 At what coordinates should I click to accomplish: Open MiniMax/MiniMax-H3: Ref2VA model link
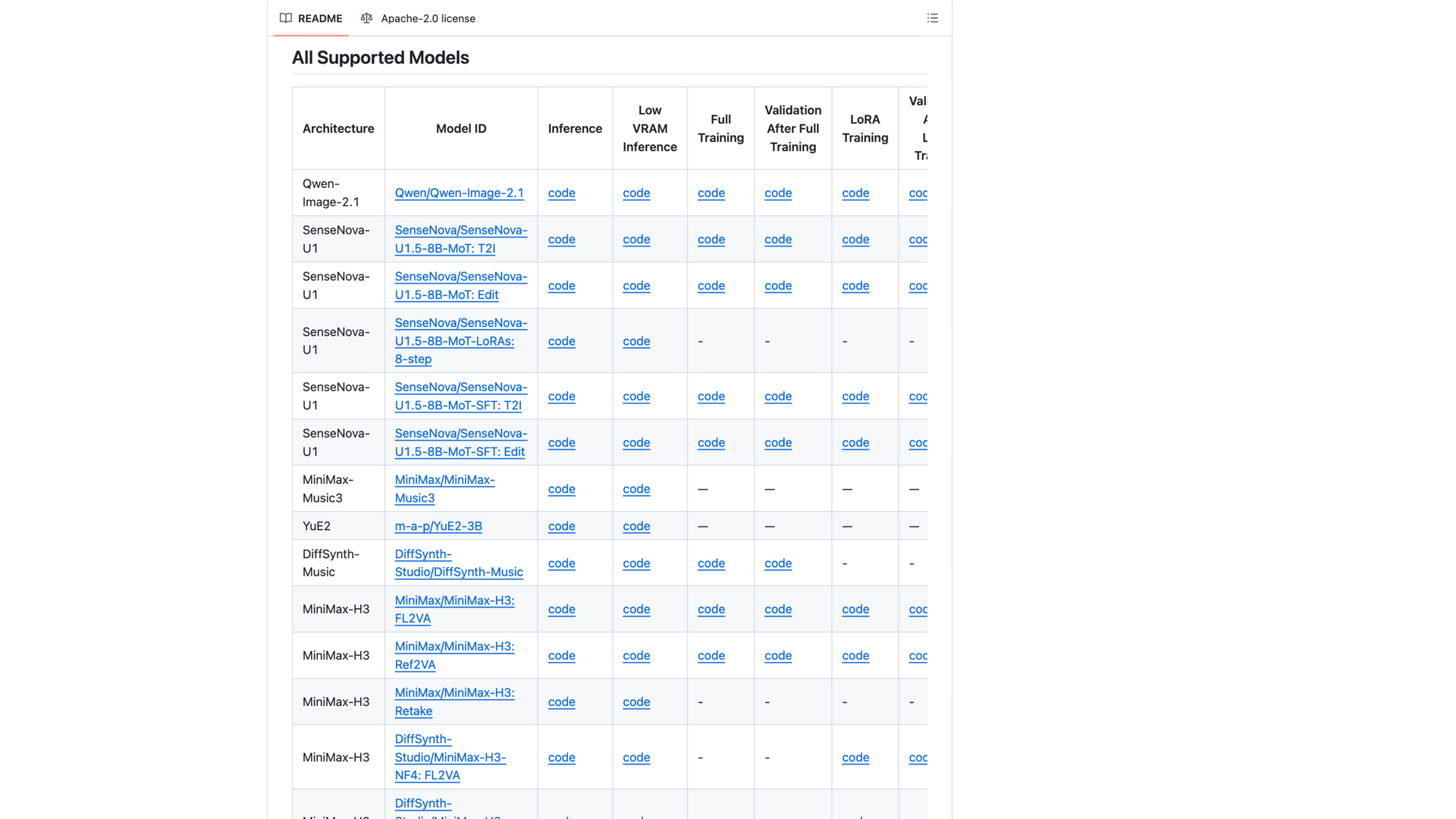(x=454, y=655)
